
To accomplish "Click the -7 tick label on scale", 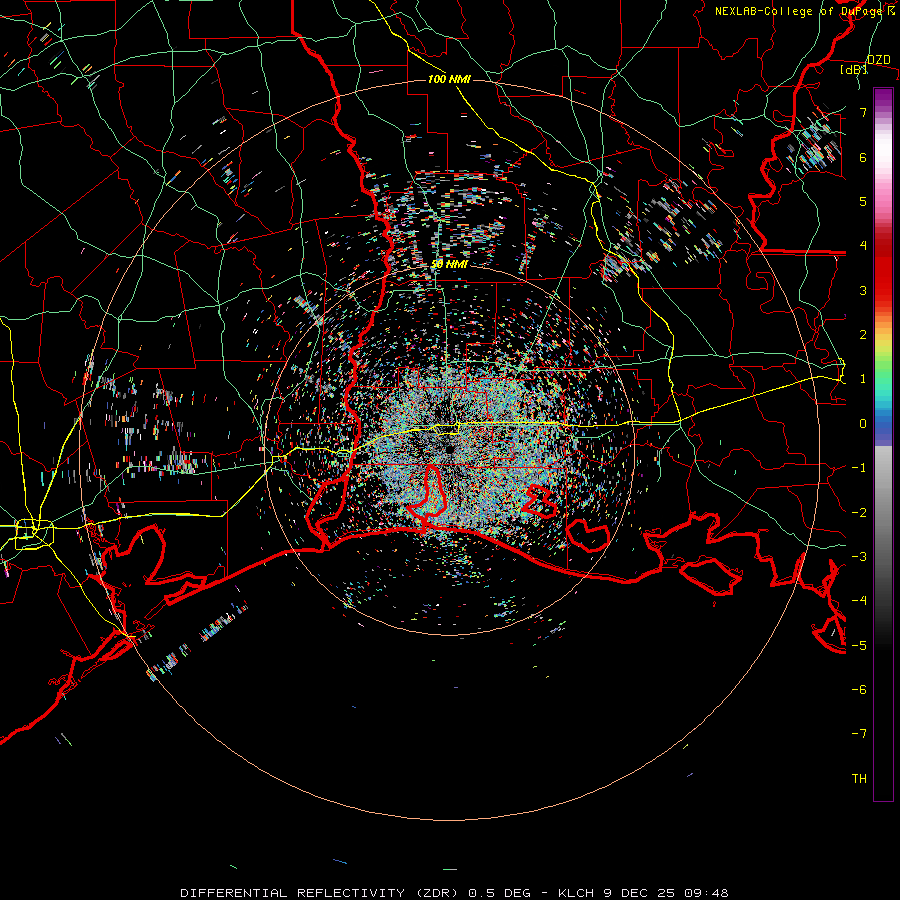I will point(859,734).
